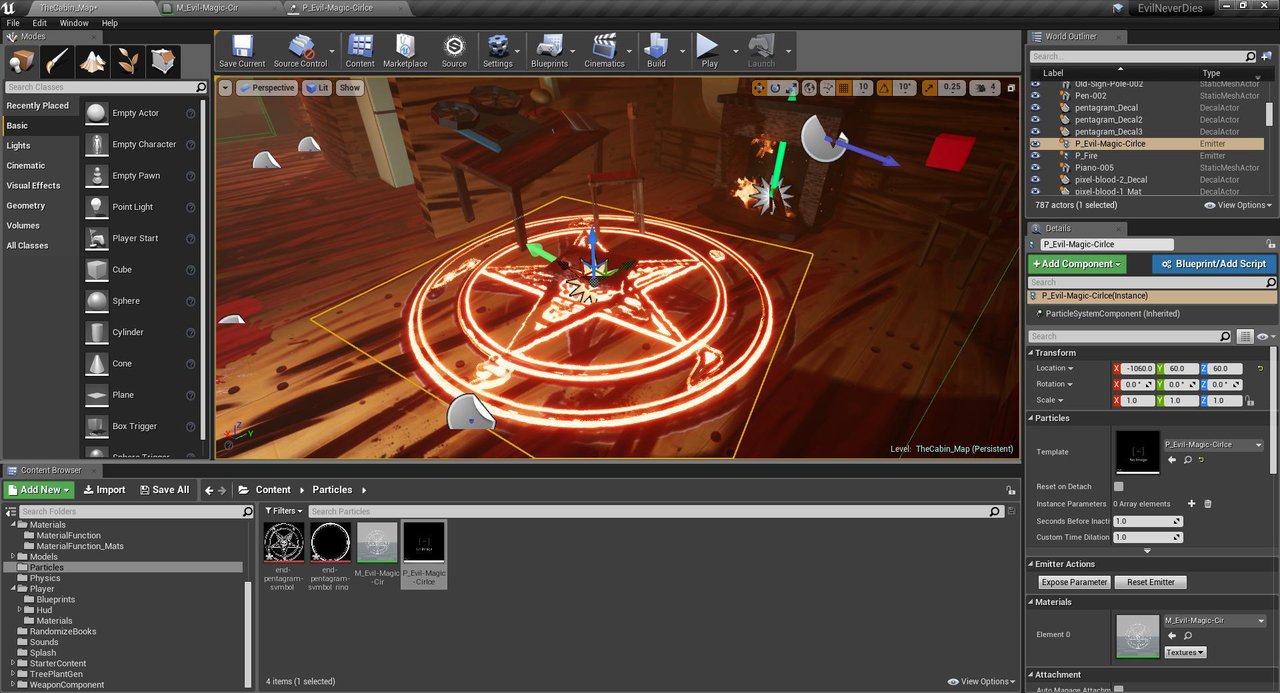Click the surface snapping icon in viewport
Image resolution: width=1280 pixels, height=693 pixels.
pyautogui.click(x=828, y=88)
